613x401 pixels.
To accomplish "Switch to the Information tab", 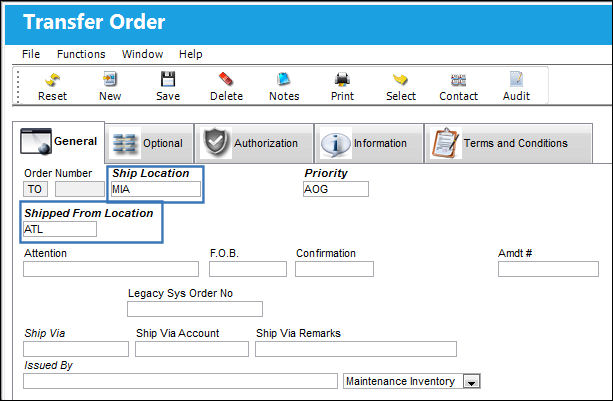I will [369, 143].
